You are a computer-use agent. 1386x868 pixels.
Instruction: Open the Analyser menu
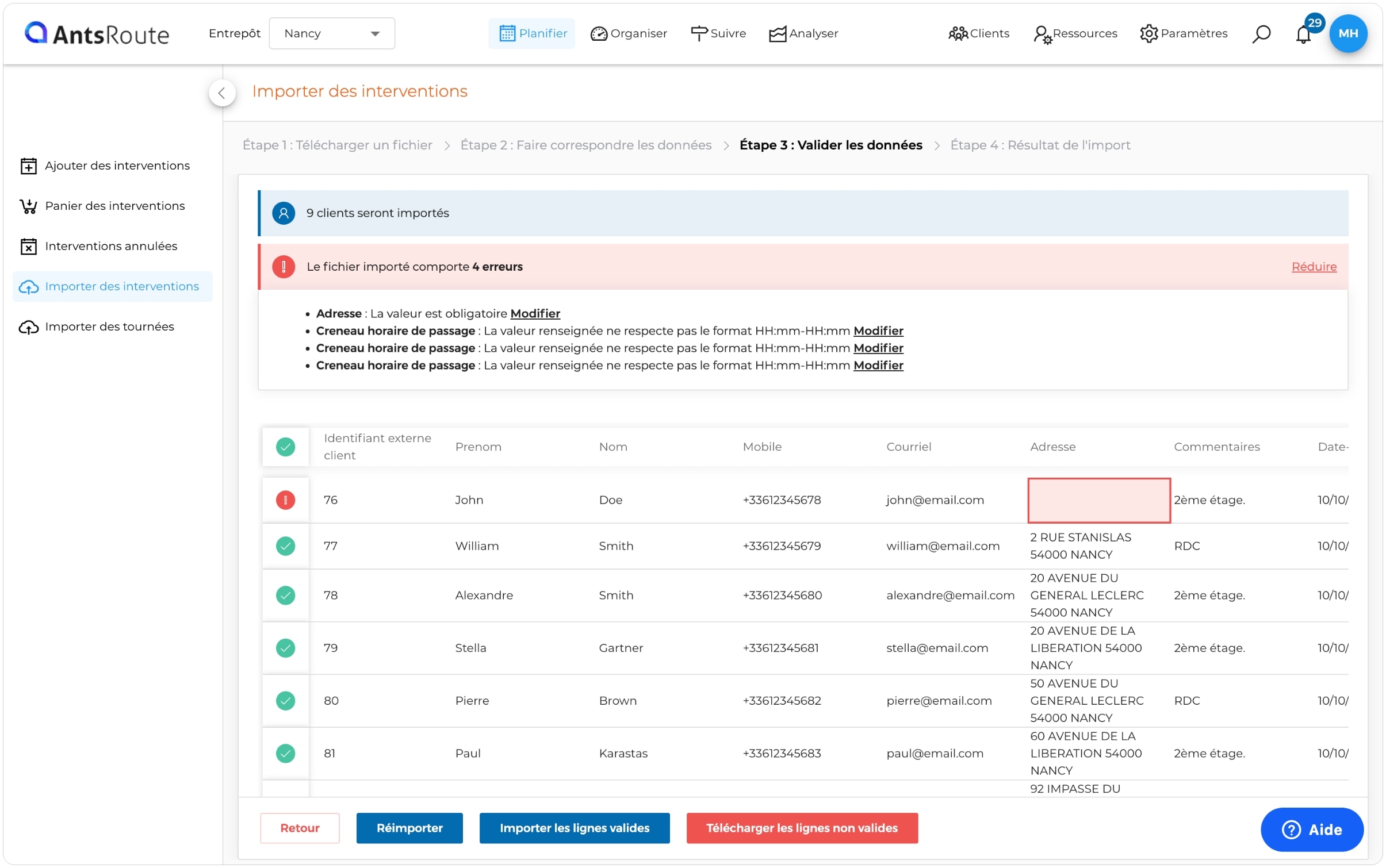click(x=803, y=33)
